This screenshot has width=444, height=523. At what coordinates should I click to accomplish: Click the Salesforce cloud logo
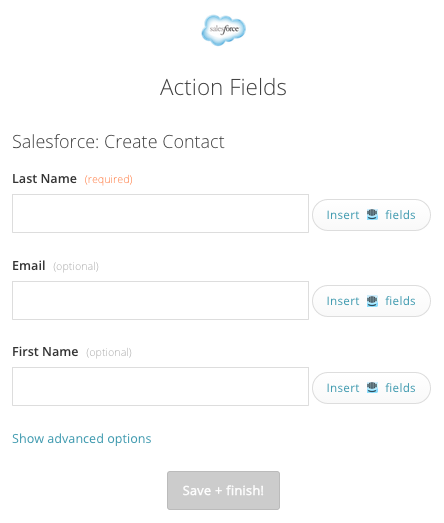pos(224,30)
